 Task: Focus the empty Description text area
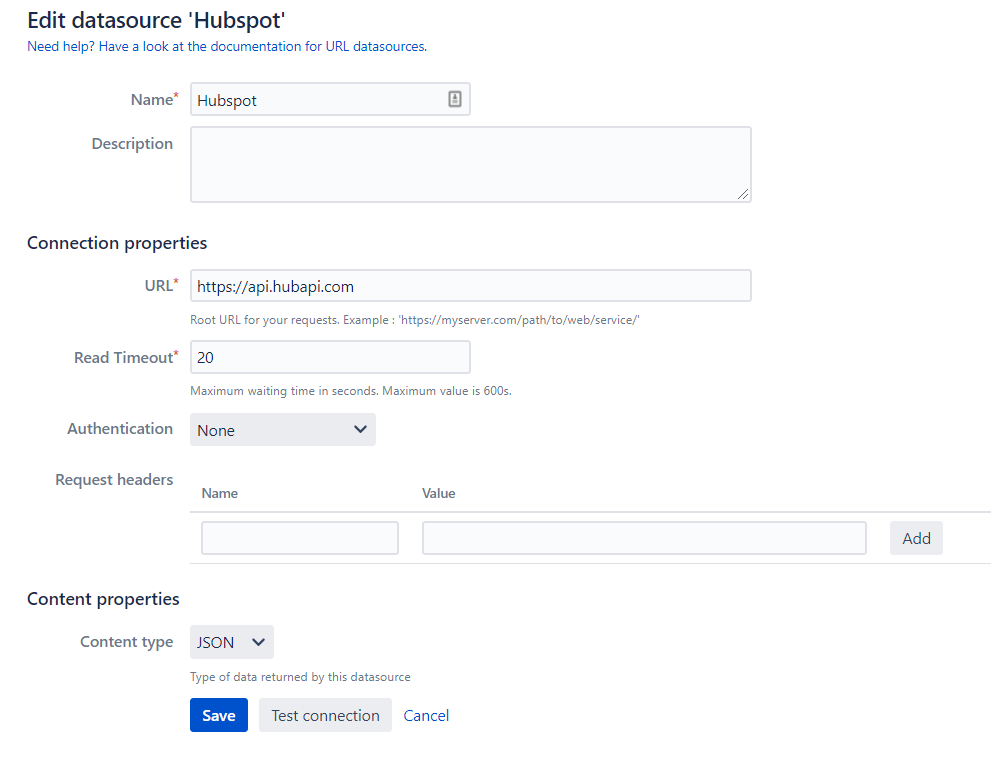[470, 164]
